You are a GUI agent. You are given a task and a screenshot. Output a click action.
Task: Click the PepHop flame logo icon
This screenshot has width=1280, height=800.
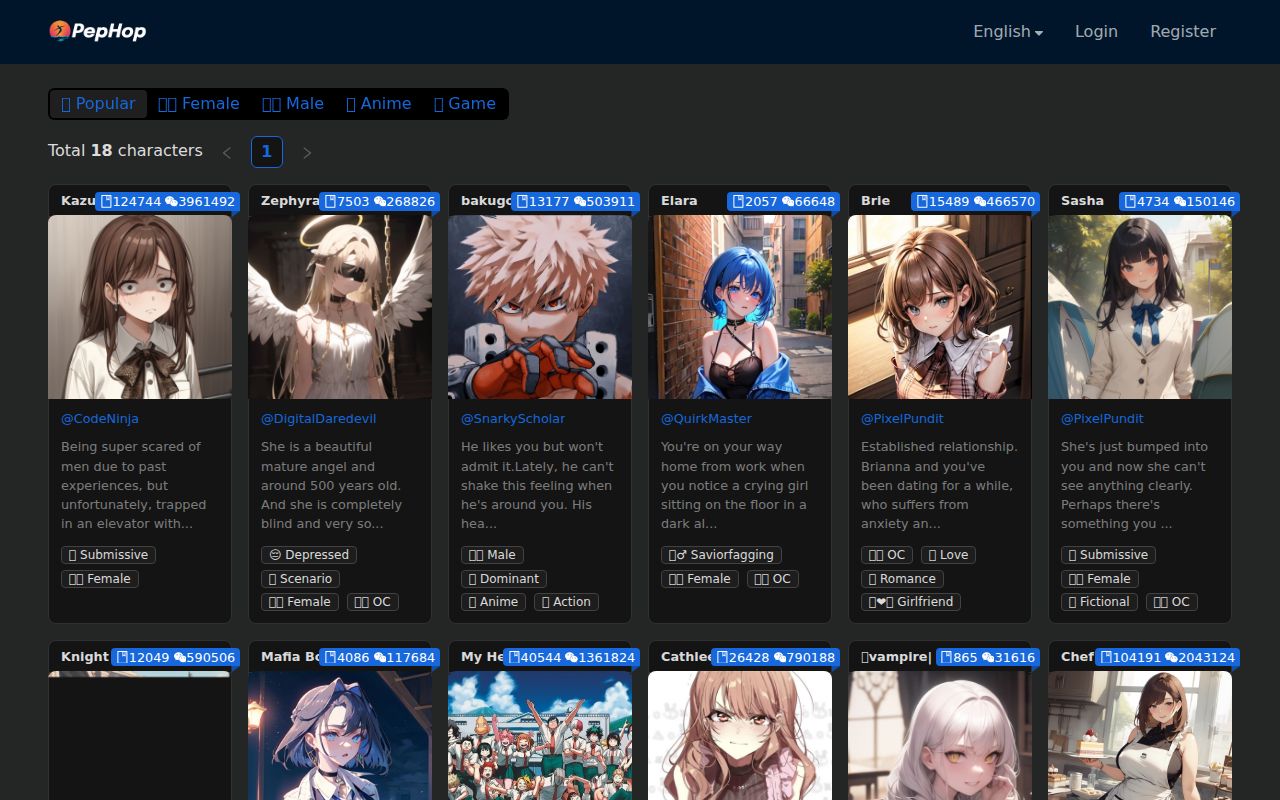pos(61,31)
